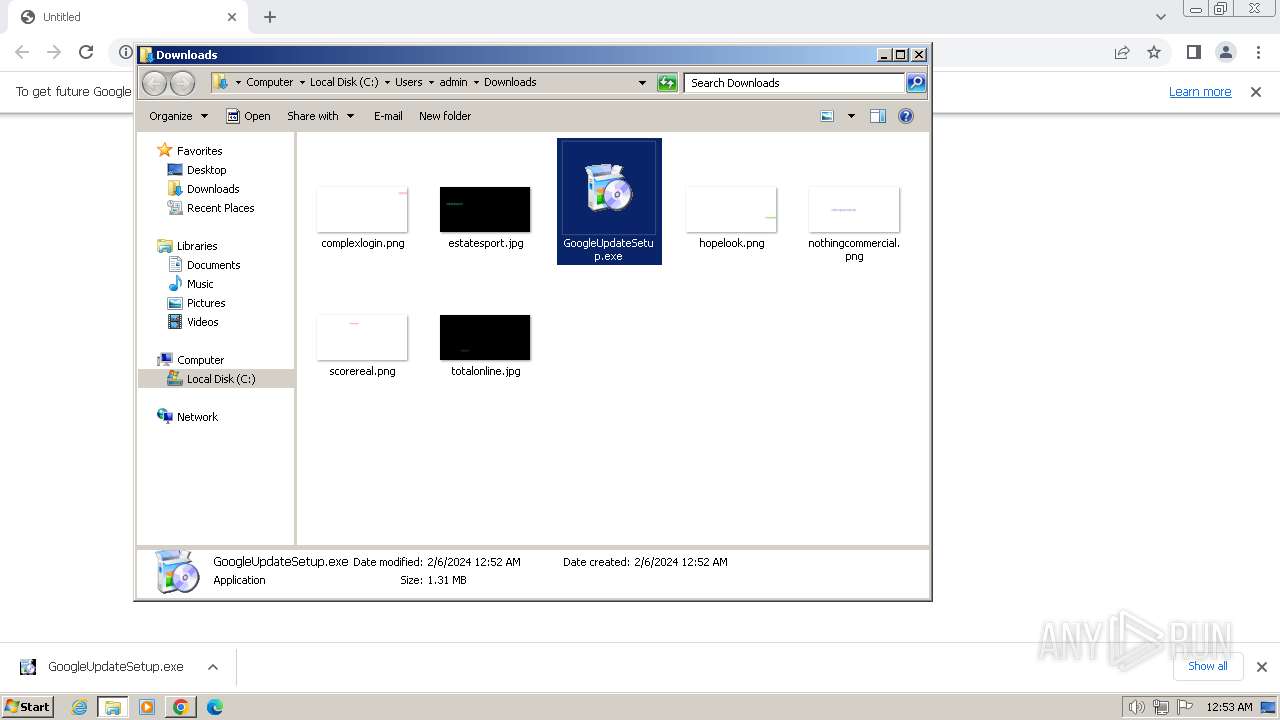Click Explorer back navigation arrow

coord(155,83)
